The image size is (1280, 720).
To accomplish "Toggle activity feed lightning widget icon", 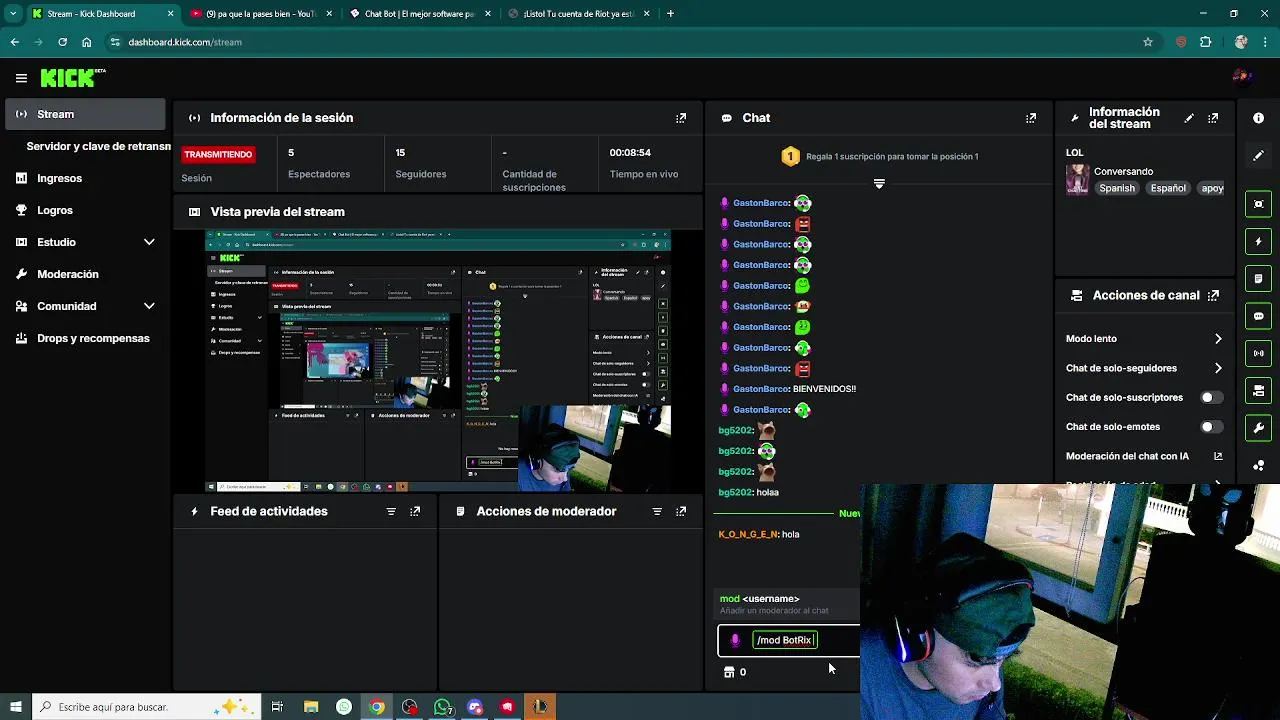I will (1258, 241).
